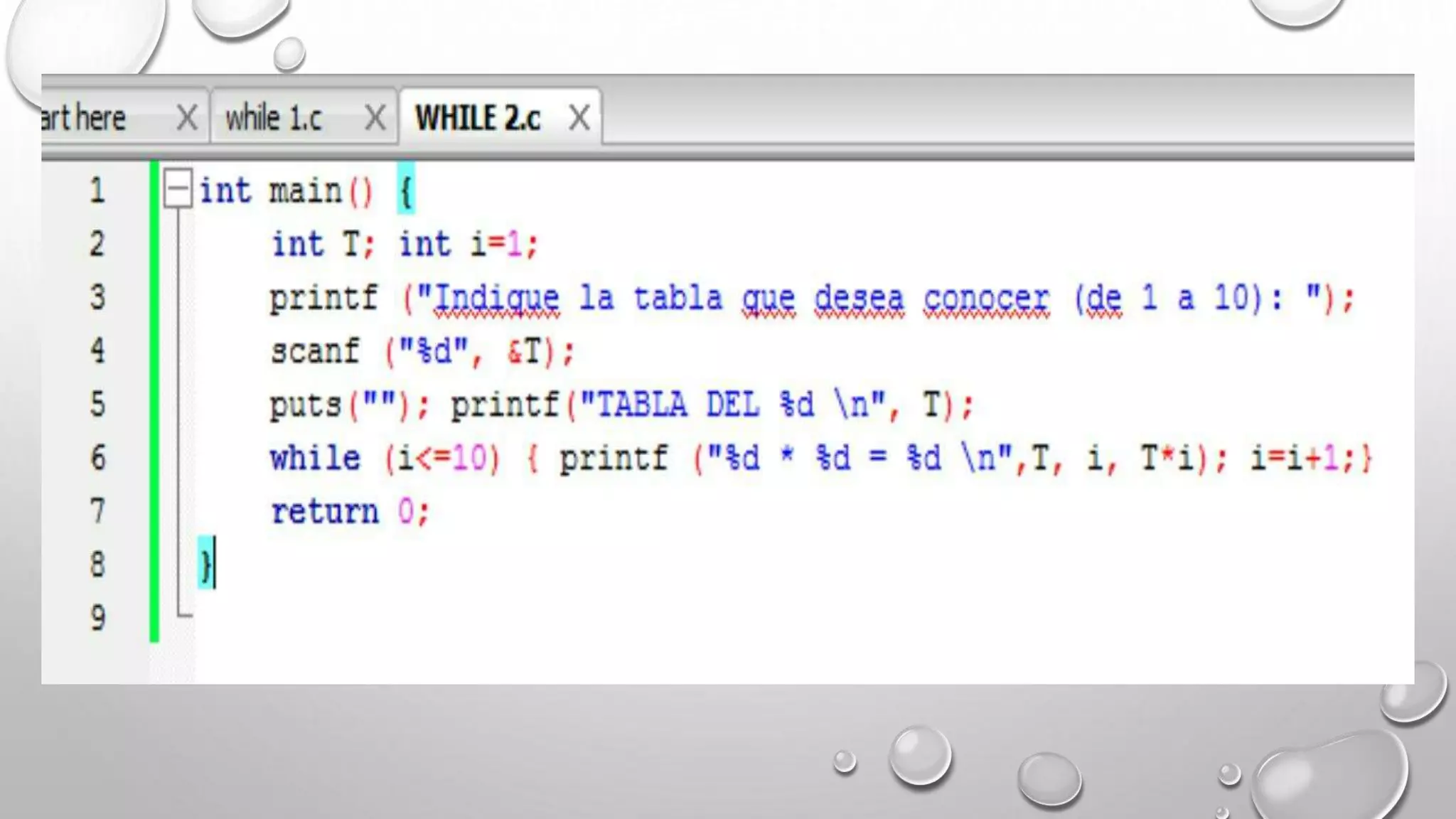1456x819 pixels.
Task: Close the WHILE 2.c tab
Action: (x=579, y=117)
